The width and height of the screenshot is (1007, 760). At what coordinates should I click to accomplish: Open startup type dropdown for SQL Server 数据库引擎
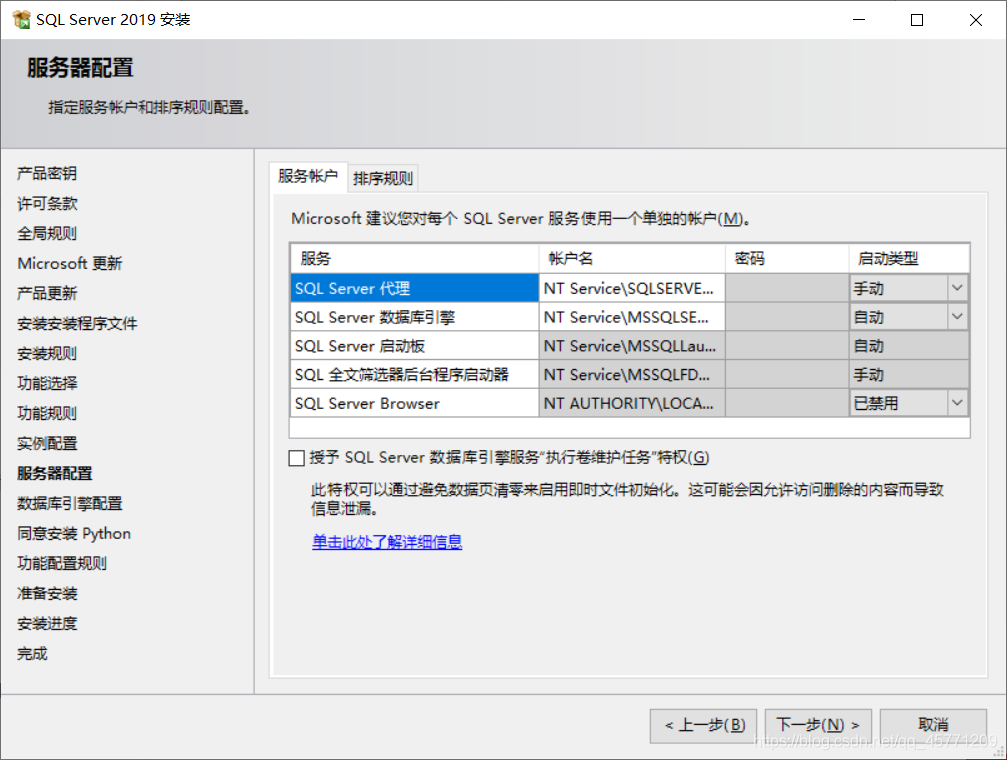pos(957,317)
